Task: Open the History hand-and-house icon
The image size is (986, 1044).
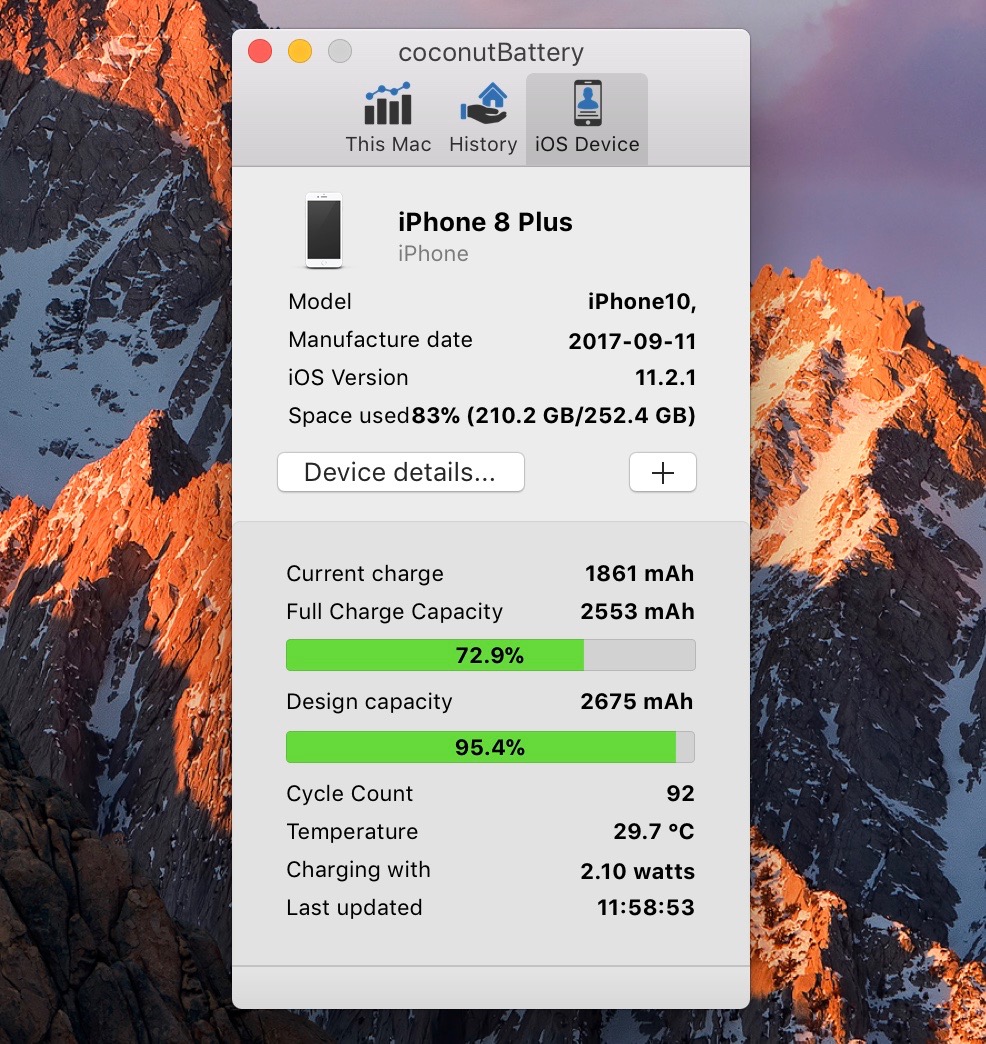Action: [483, 104]
